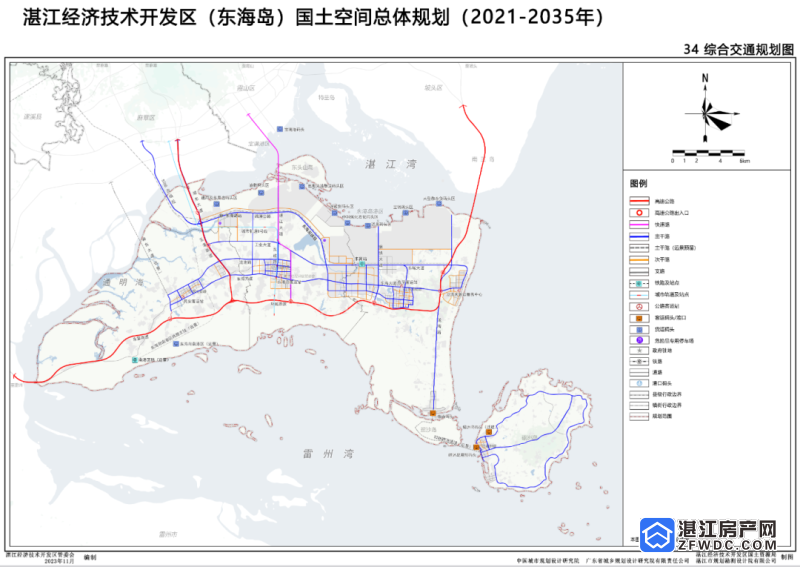Click the scale bar under the compass
The width and height of the screenshot is (800, 567).
tap(708, 152)
